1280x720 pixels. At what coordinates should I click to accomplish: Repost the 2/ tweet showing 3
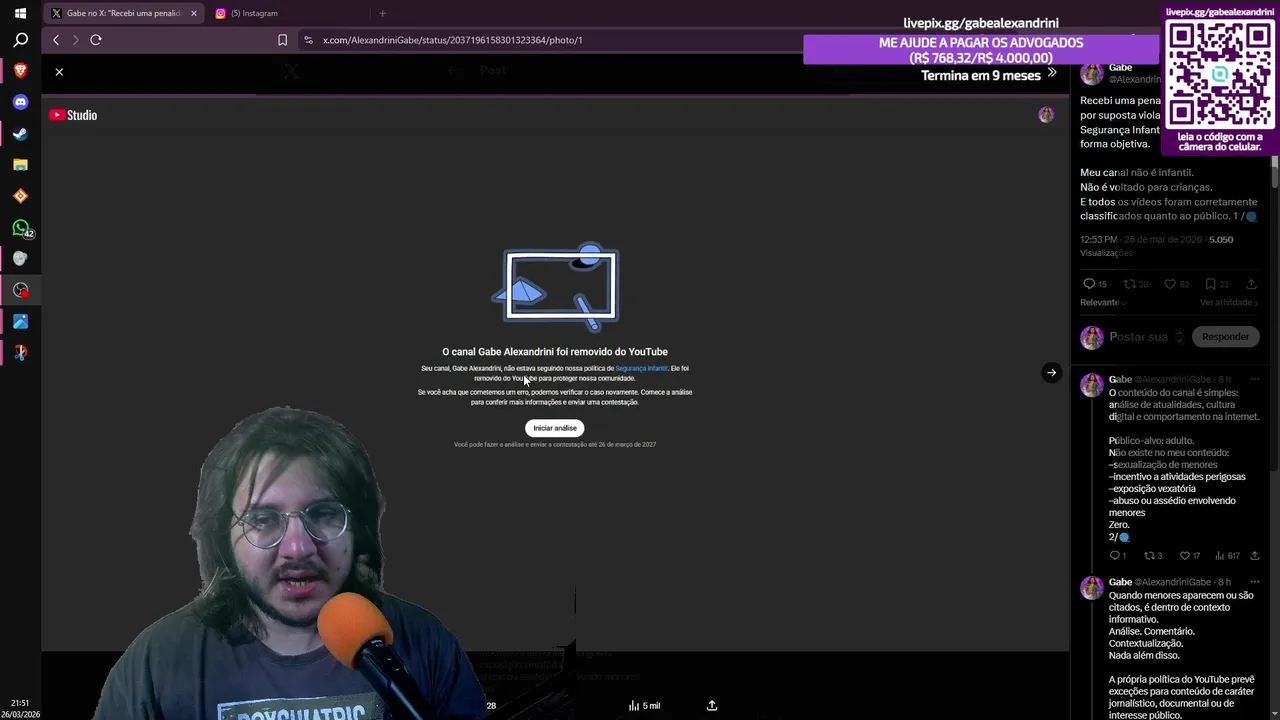click(1153, 556)
